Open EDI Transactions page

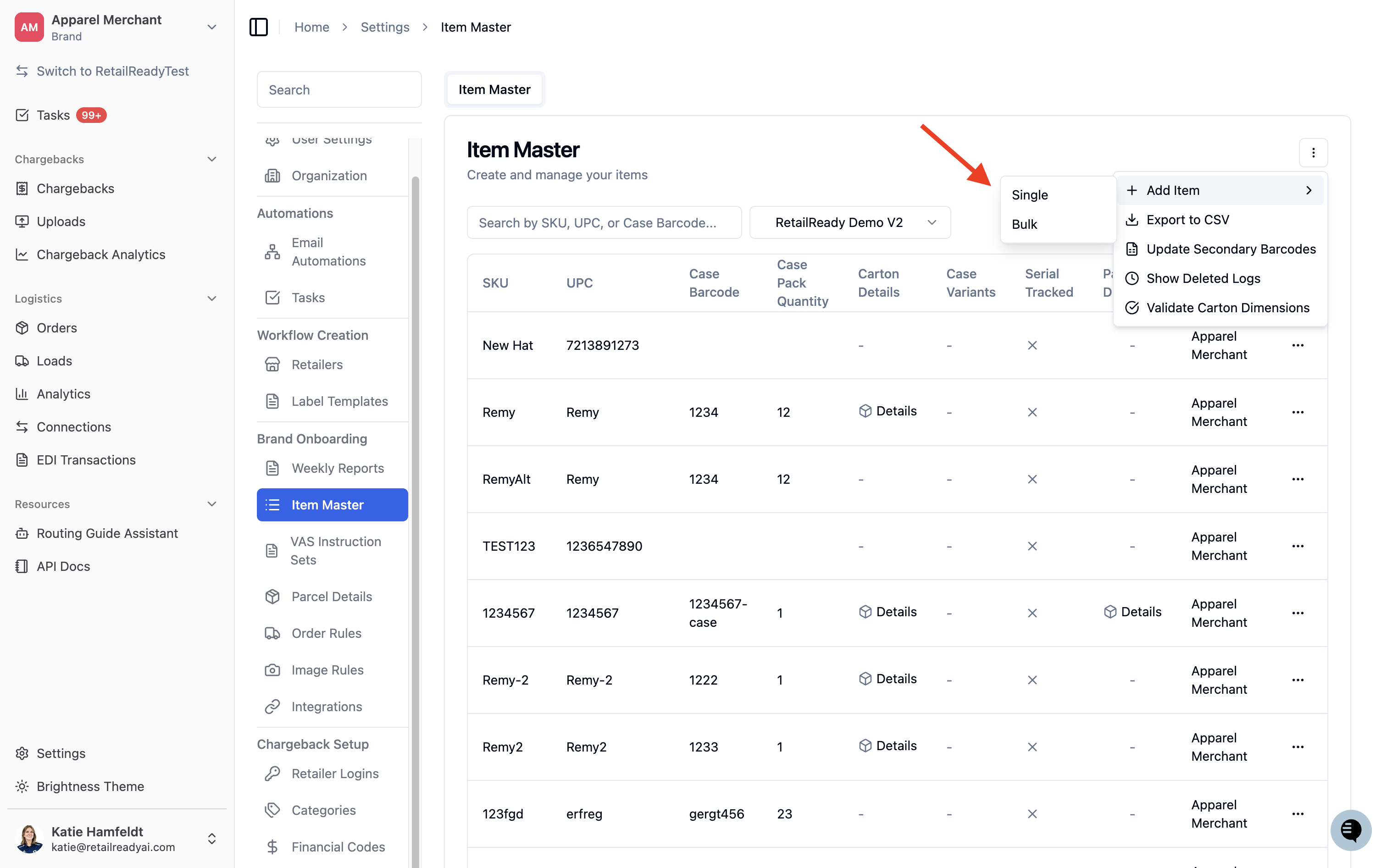(76, 460)
